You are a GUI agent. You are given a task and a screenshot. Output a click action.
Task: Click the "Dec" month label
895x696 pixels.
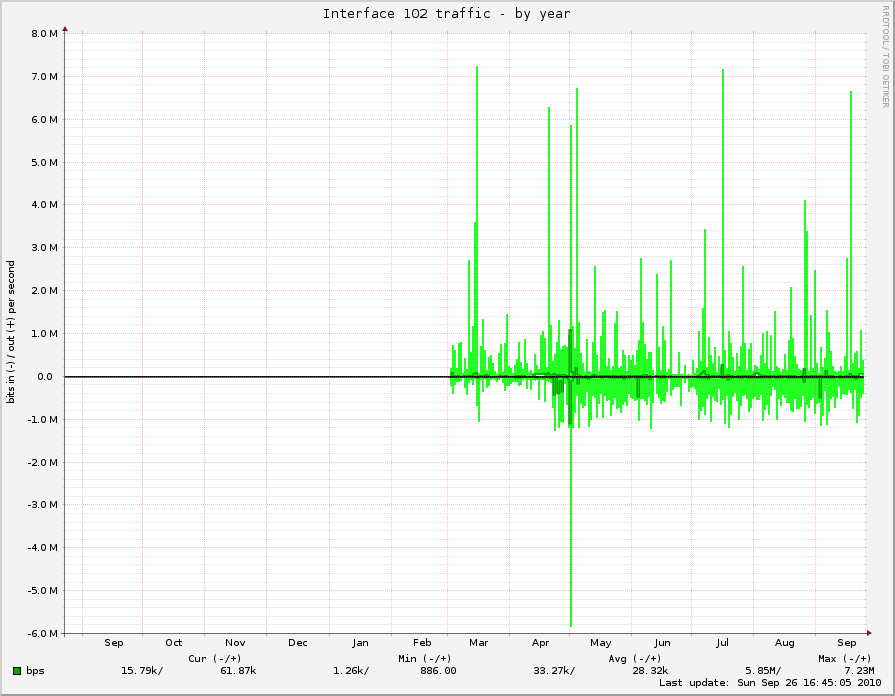pos(298,643)
